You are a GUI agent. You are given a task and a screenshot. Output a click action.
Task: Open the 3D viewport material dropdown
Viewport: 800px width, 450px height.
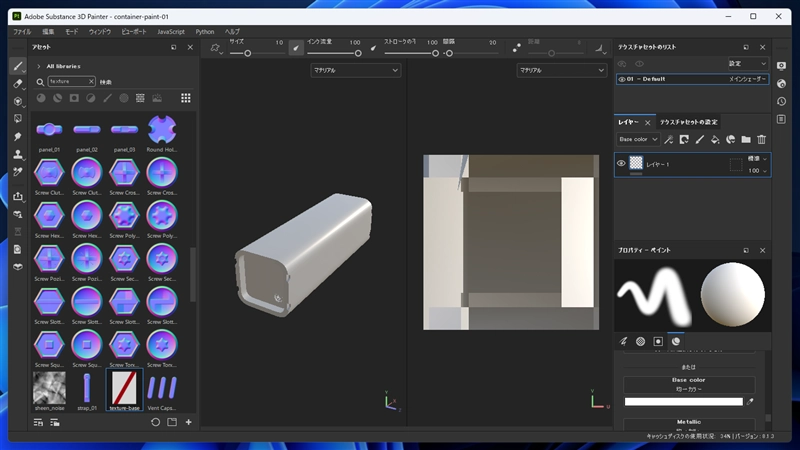355,70
